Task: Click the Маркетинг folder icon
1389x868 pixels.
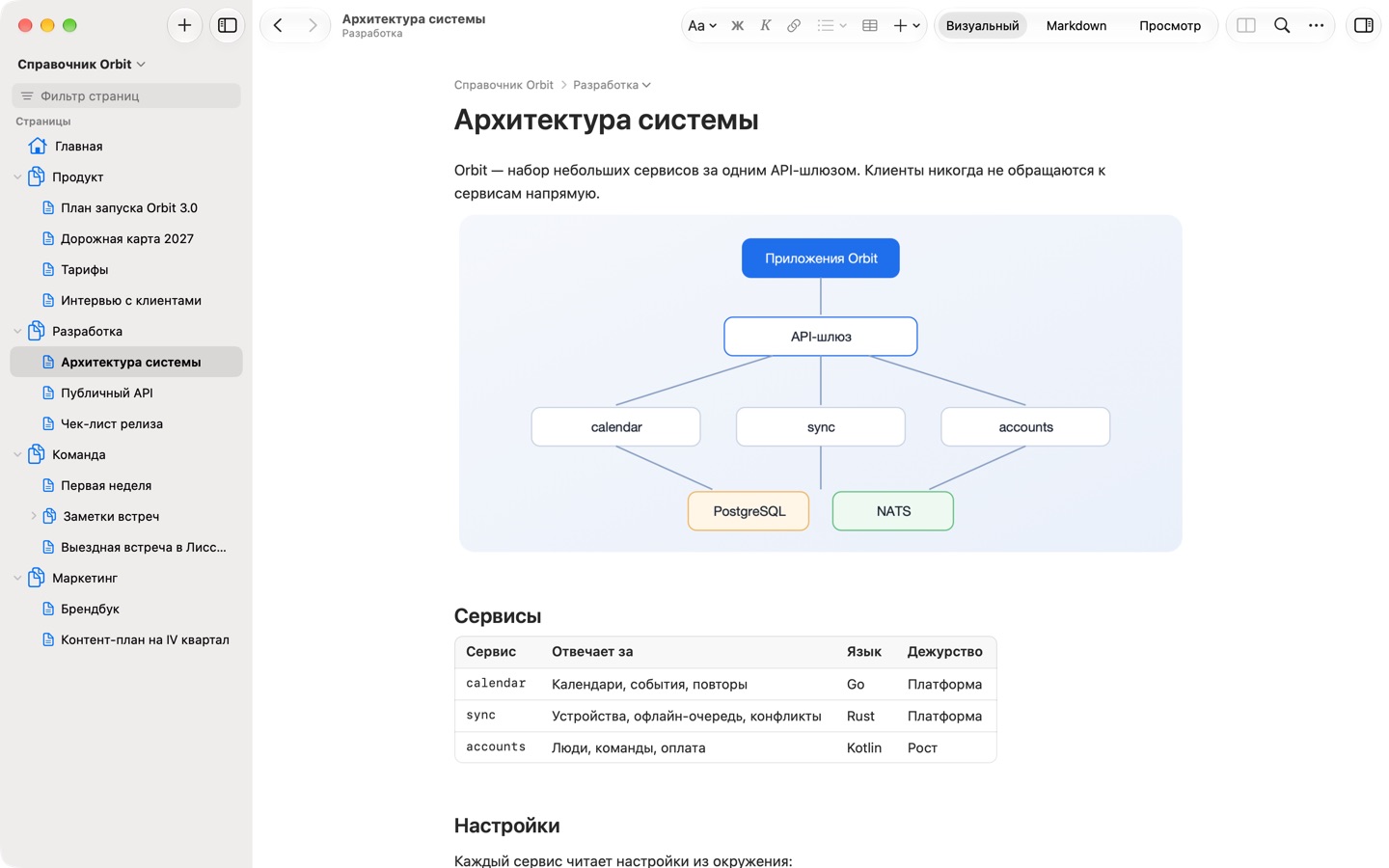Action: pos(37,578)
